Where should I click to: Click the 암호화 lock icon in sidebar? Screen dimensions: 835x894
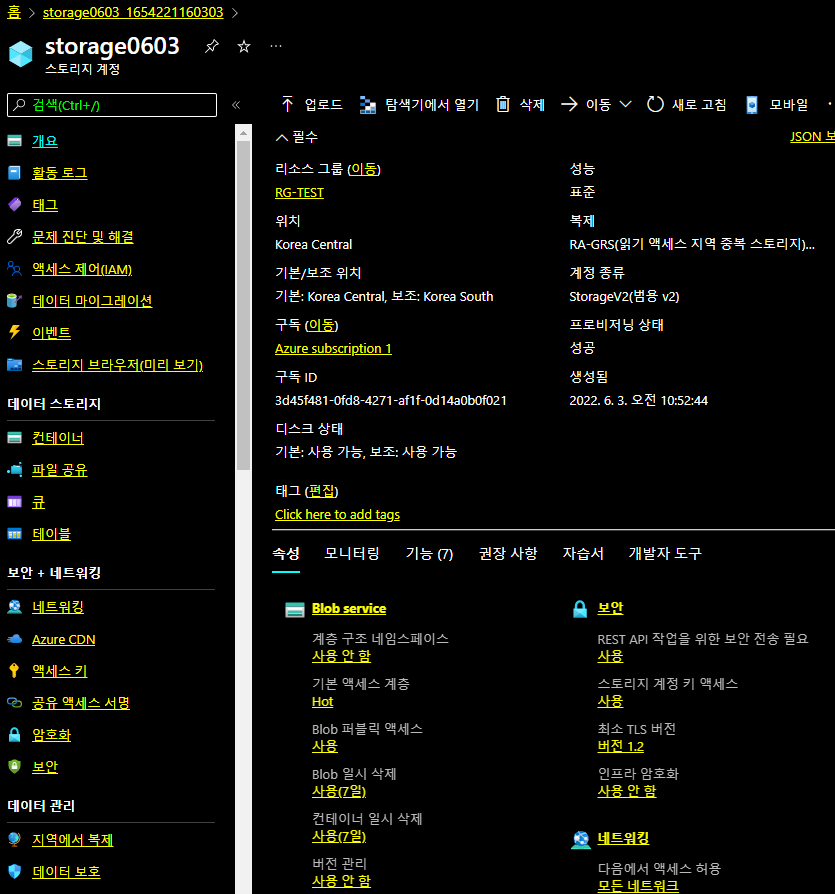point(15,735)
